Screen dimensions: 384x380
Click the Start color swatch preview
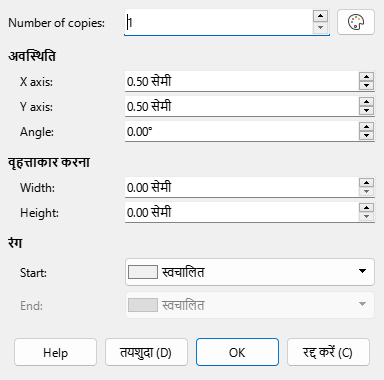point(143,272)
